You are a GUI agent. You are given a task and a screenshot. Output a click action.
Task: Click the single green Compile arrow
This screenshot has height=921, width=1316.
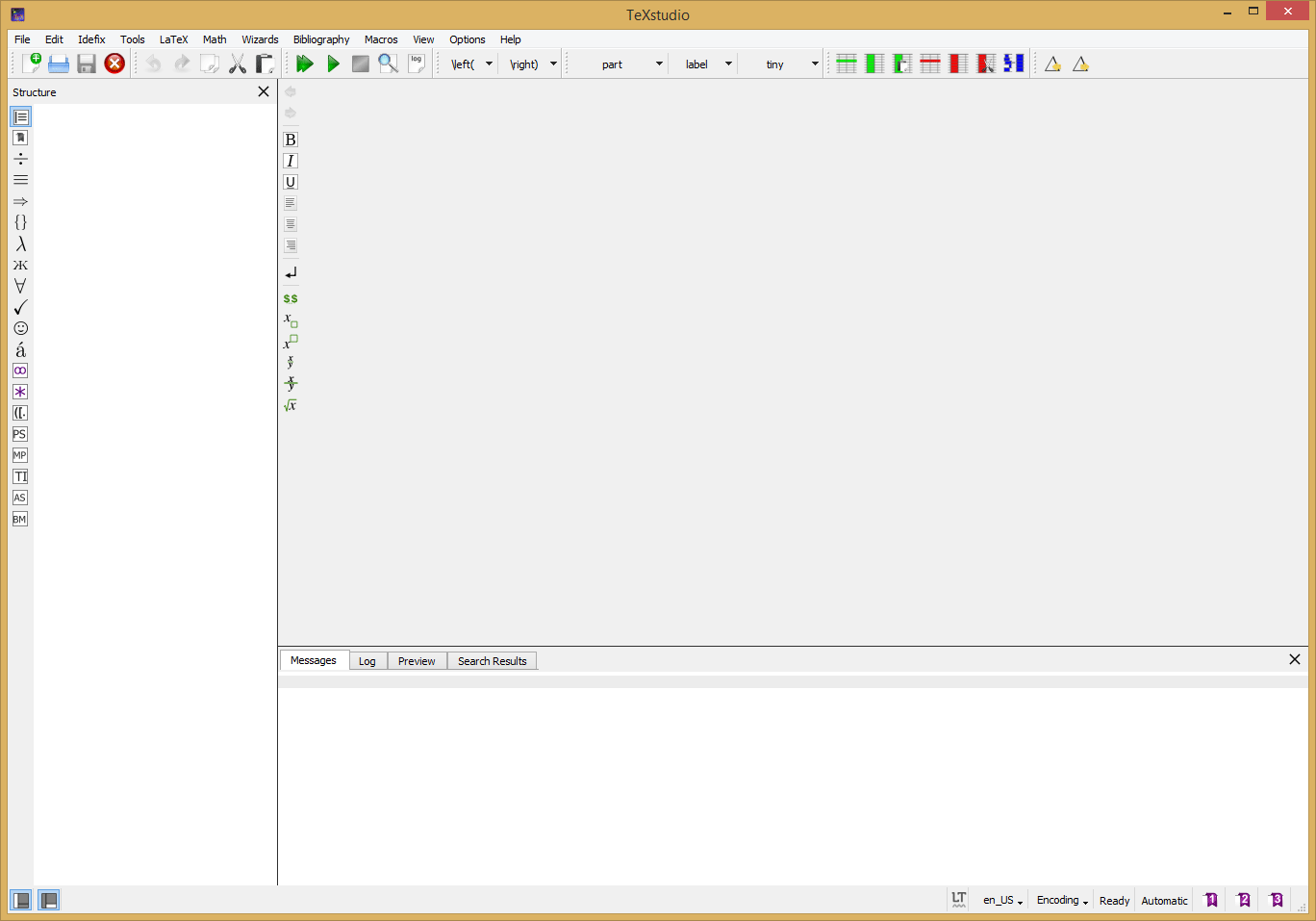(x=333, y=64)
